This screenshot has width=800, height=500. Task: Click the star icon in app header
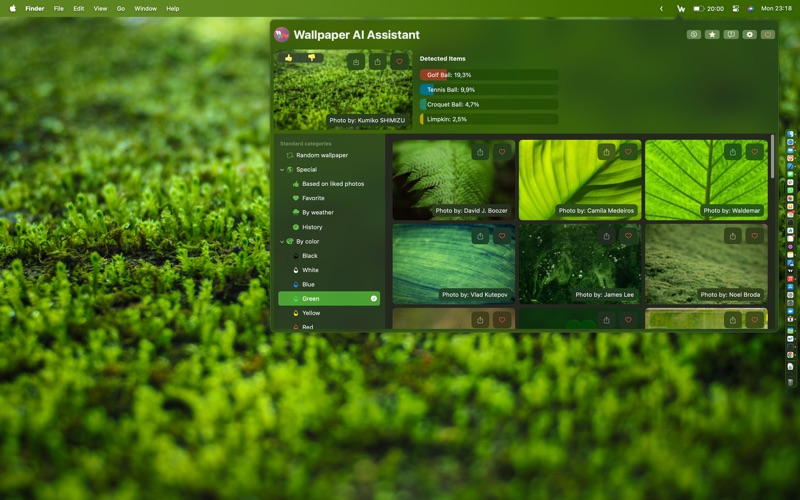712,34
